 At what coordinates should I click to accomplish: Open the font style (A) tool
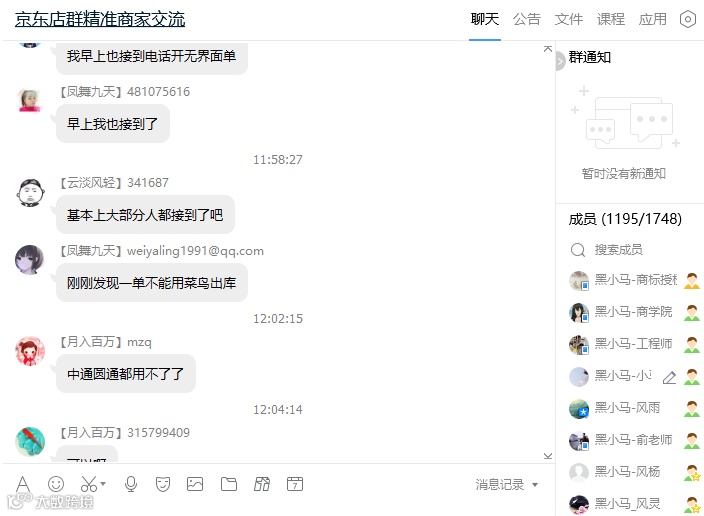point(23,484)
